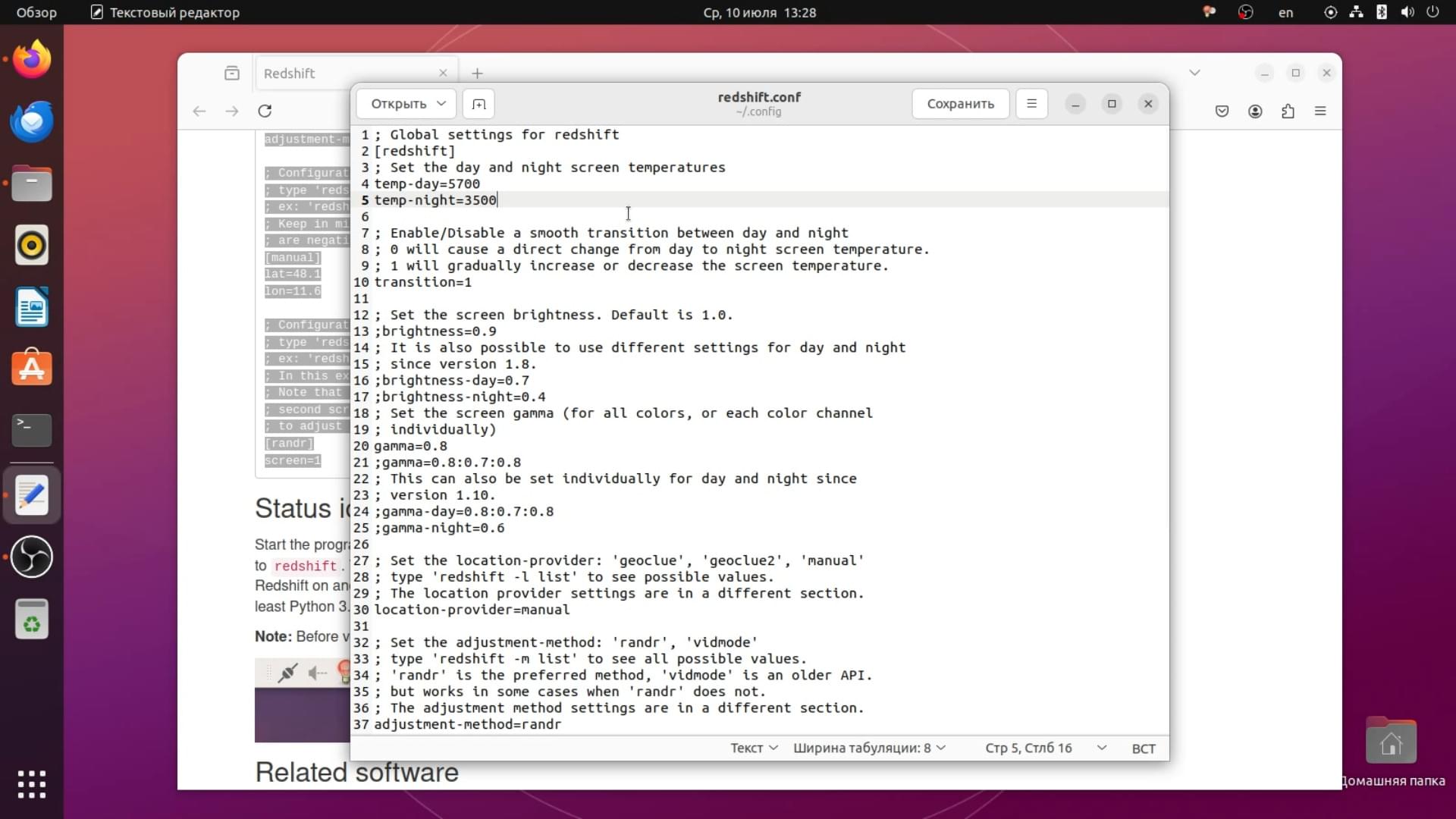Click the redshift code link in Firefox page
Screen dimensions: 1456x819
pos(306,566)
